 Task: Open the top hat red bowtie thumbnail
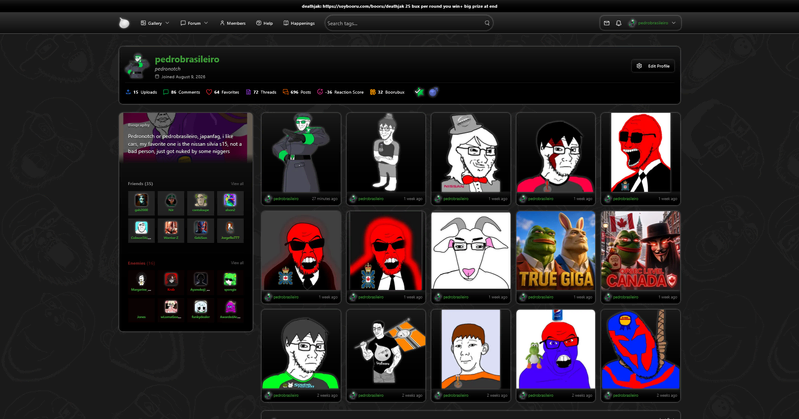(471, 152)
